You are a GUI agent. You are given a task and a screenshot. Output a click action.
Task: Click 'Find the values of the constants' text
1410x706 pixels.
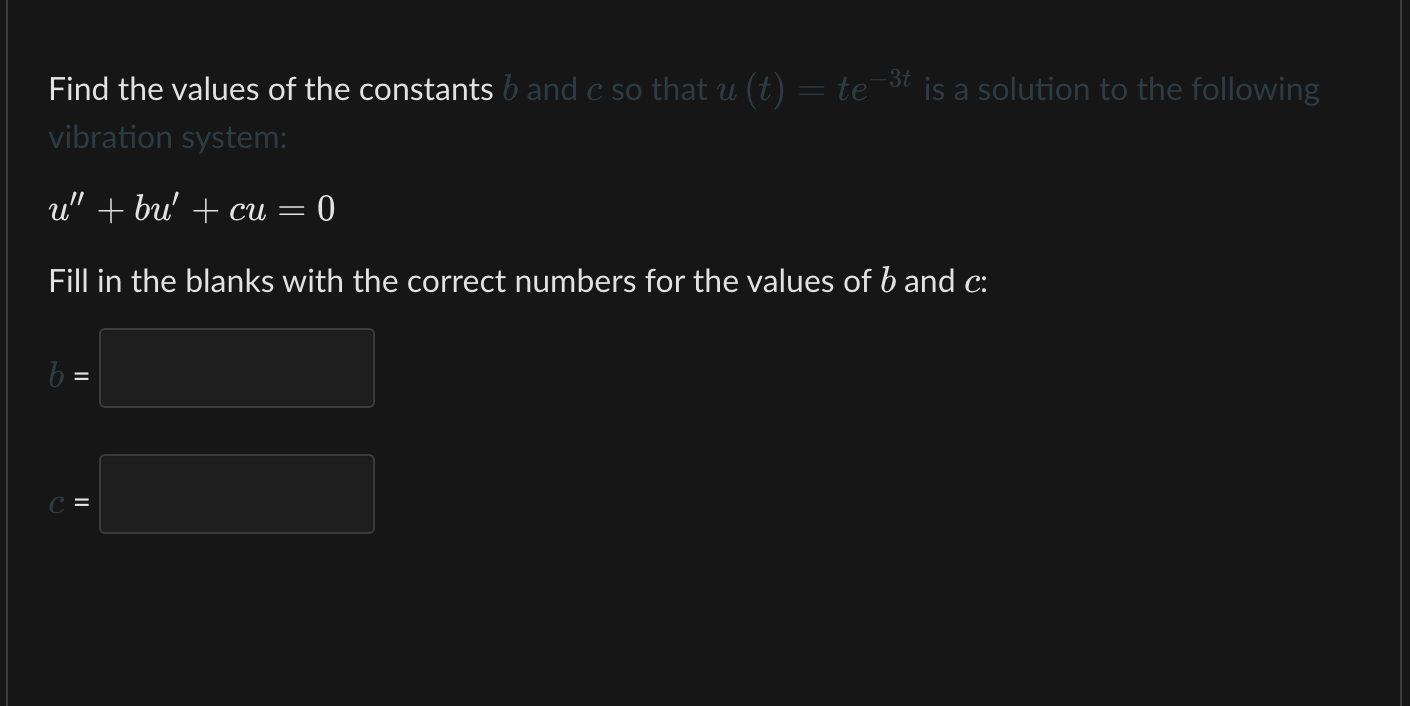271,89
